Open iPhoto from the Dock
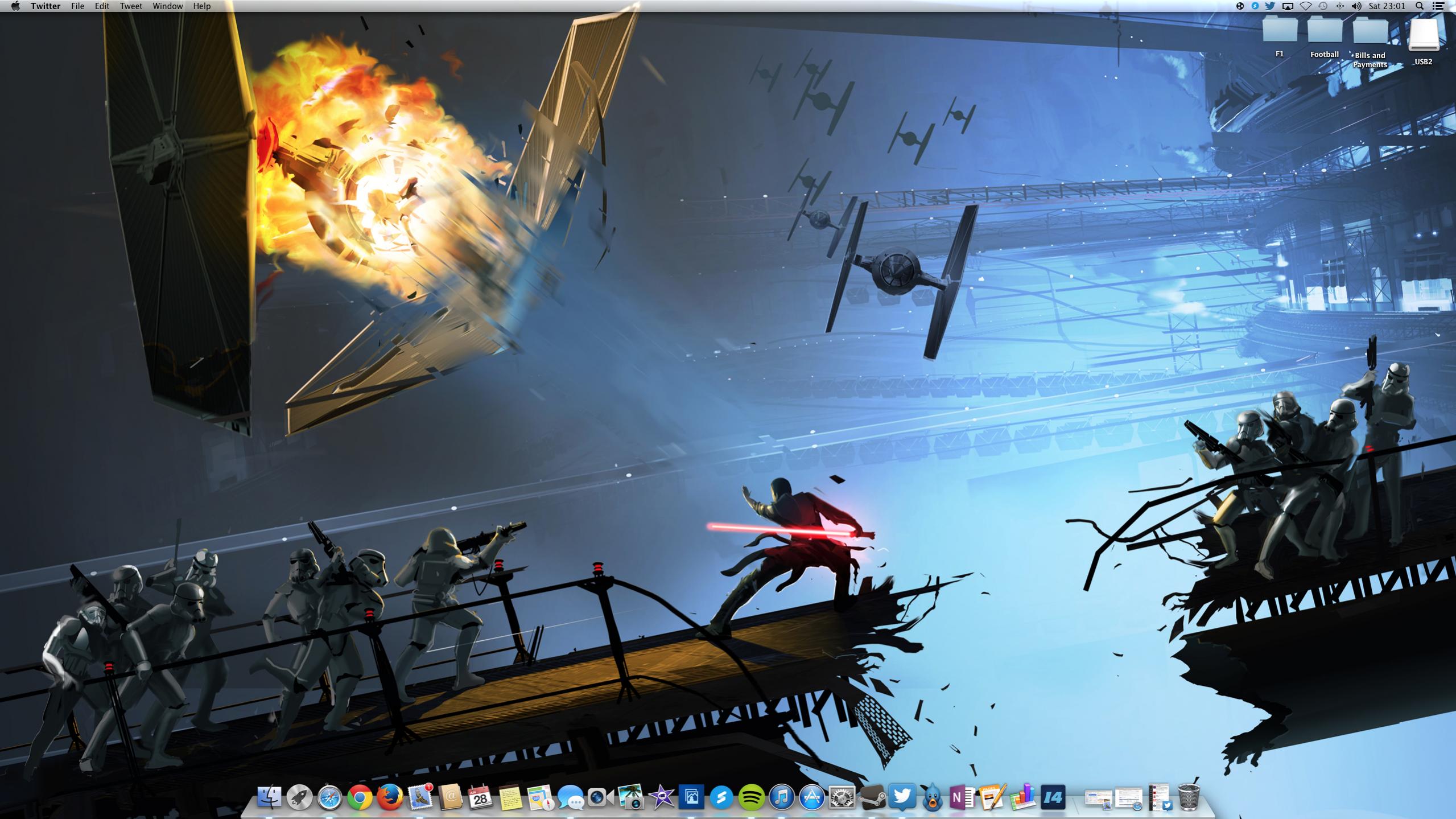This screenshot has width=1456, height=819. (x=631, y=797)
